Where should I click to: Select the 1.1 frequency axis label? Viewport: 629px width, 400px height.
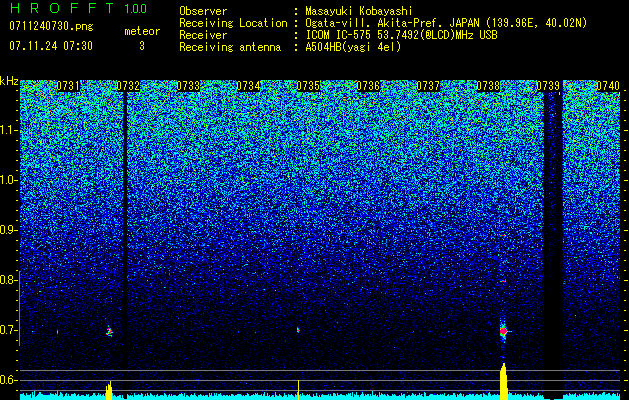coord(9,130)
